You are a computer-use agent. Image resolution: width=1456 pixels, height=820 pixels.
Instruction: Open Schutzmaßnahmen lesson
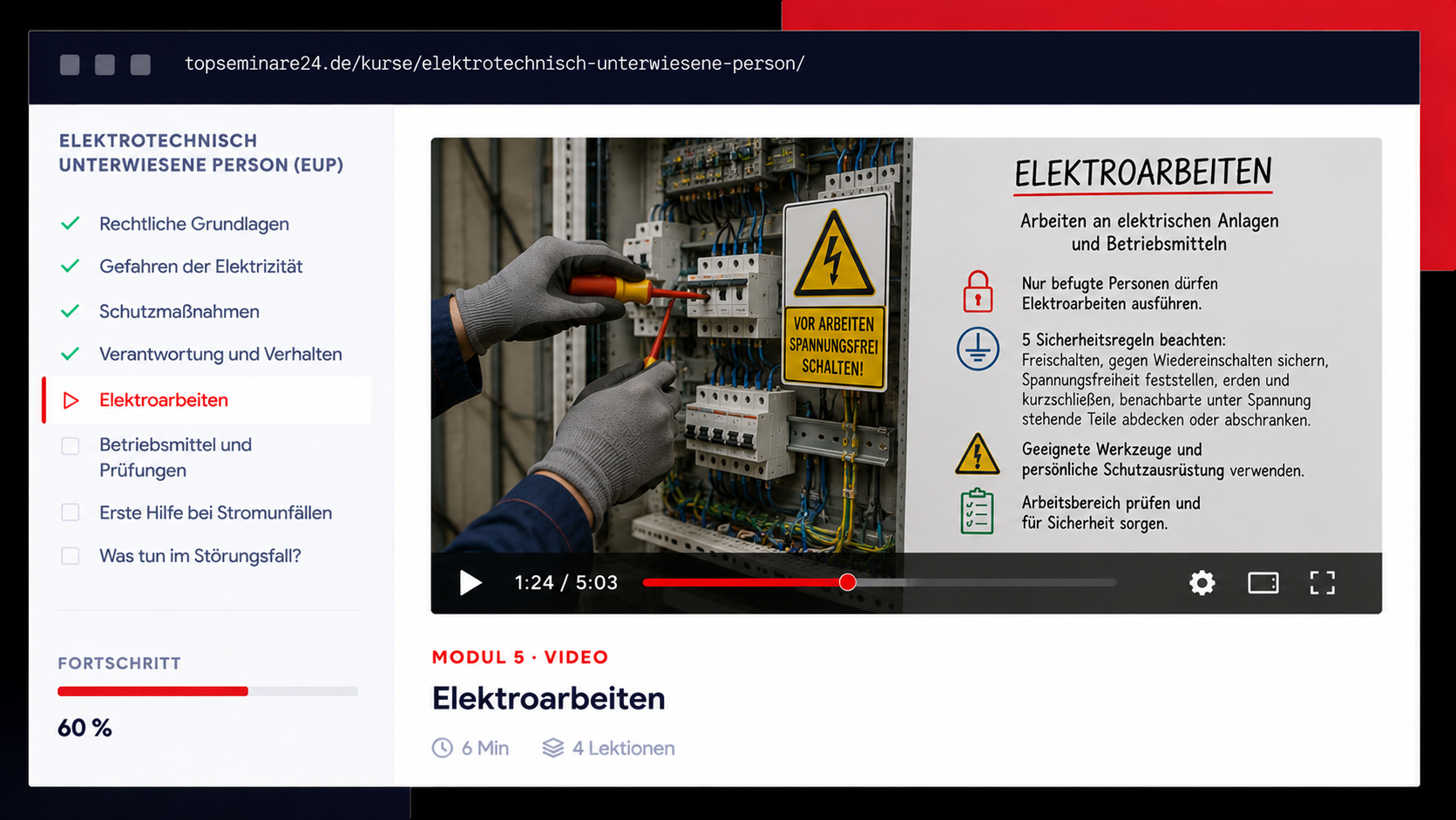pos(179,311)
